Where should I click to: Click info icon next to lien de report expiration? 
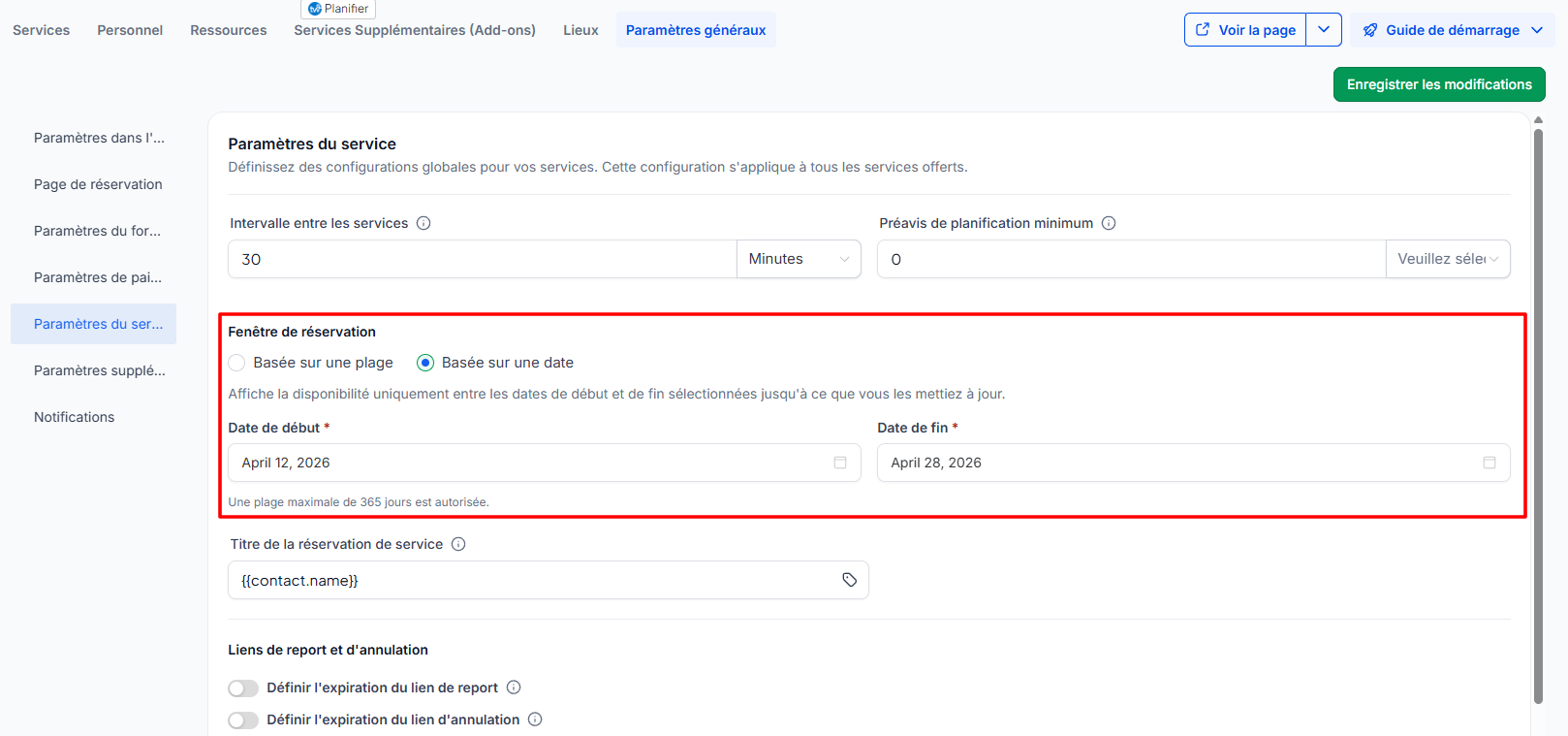click(x=514, y=688)
